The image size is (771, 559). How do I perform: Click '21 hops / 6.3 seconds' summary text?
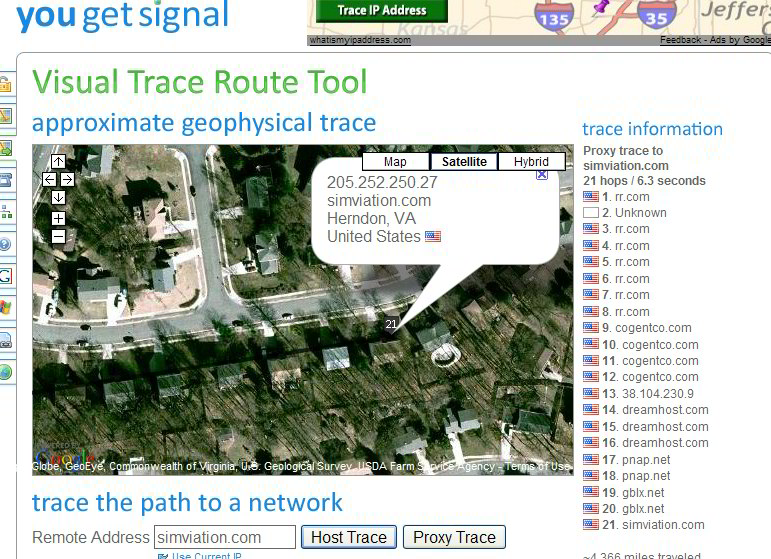click(x=644, y=180)
